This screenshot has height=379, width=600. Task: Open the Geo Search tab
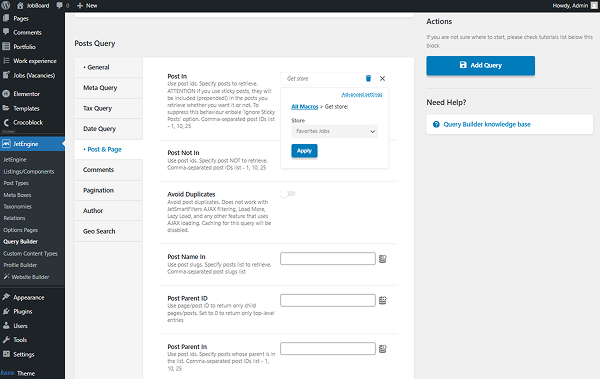tap(108, 231)
